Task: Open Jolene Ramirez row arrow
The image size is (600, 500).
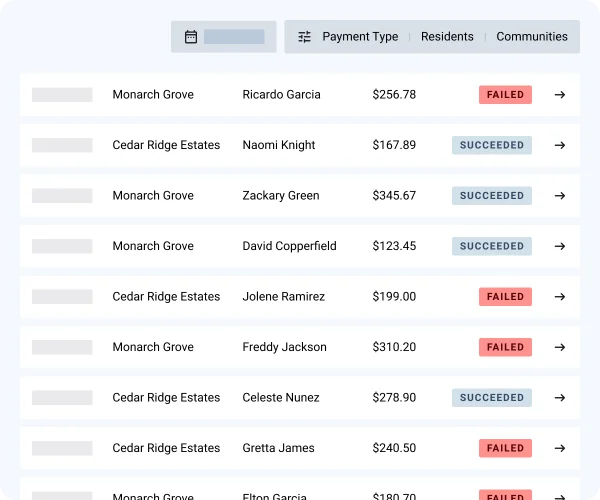Action: pyautogui.click(x=560, y=297)
